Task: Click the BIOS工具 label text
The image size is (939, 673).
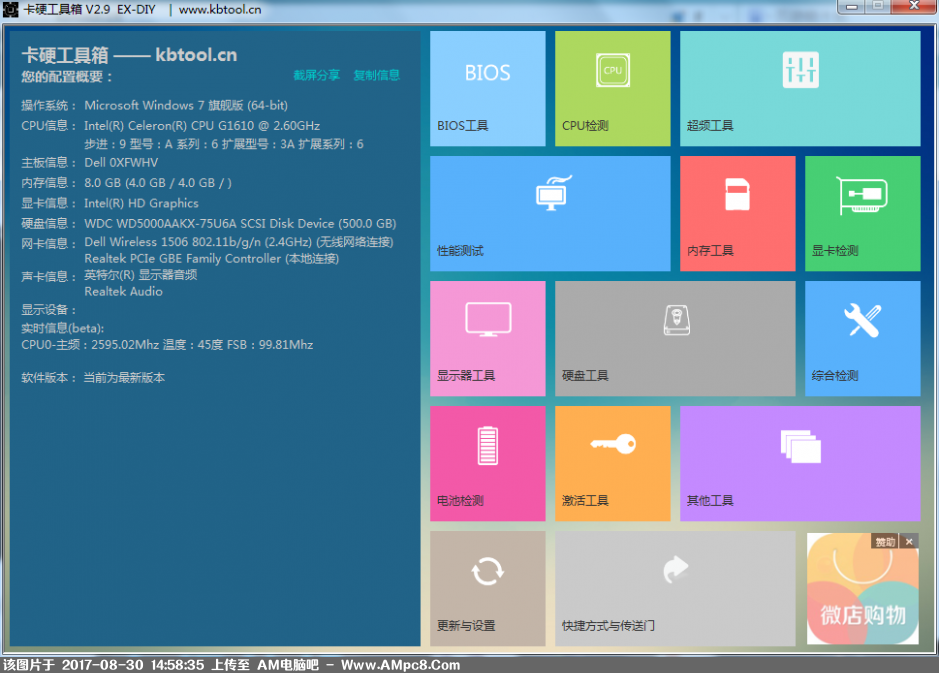Action: [462, 126]
